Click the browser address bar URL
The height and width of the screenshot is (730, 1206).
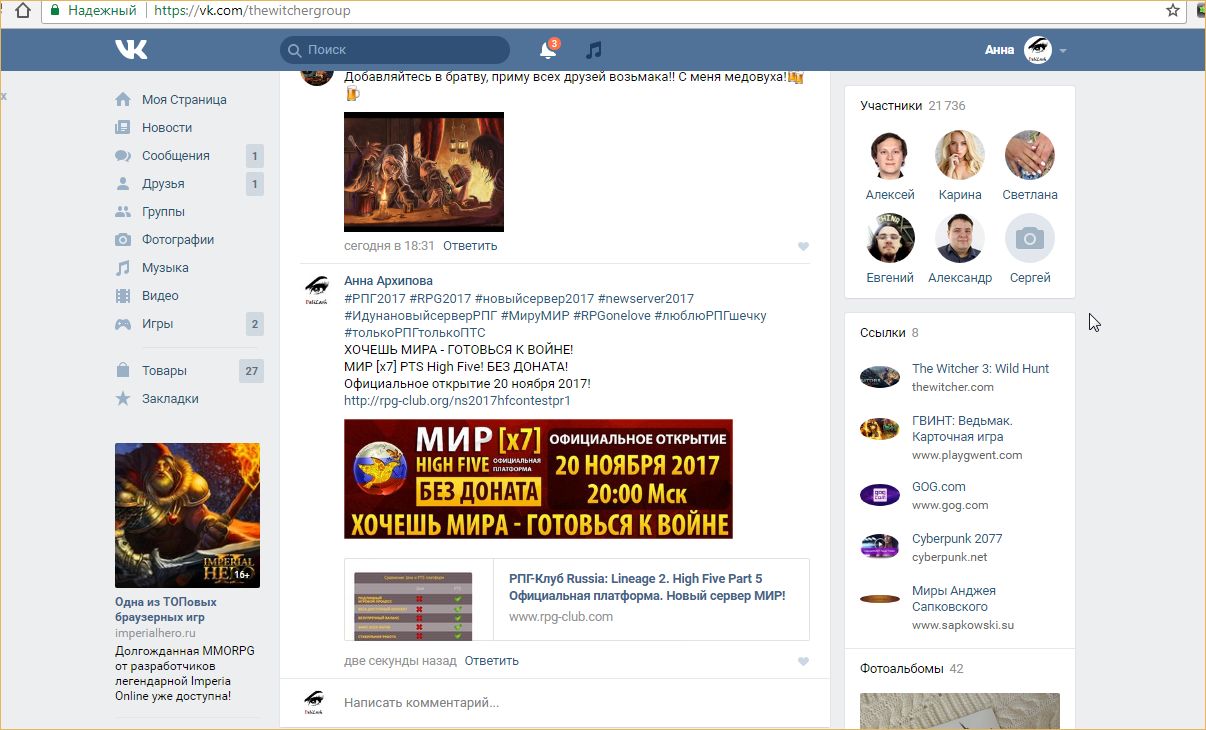252,11
